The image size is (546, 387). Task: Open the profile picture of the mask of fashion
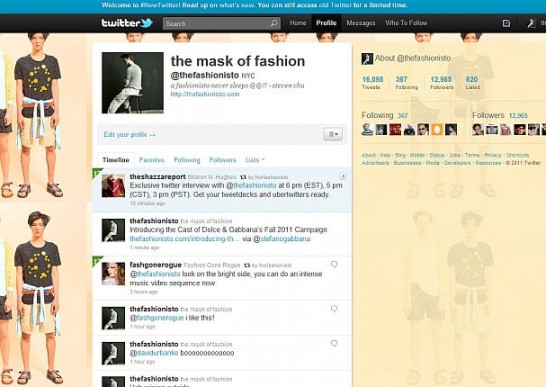click(133, 83)
